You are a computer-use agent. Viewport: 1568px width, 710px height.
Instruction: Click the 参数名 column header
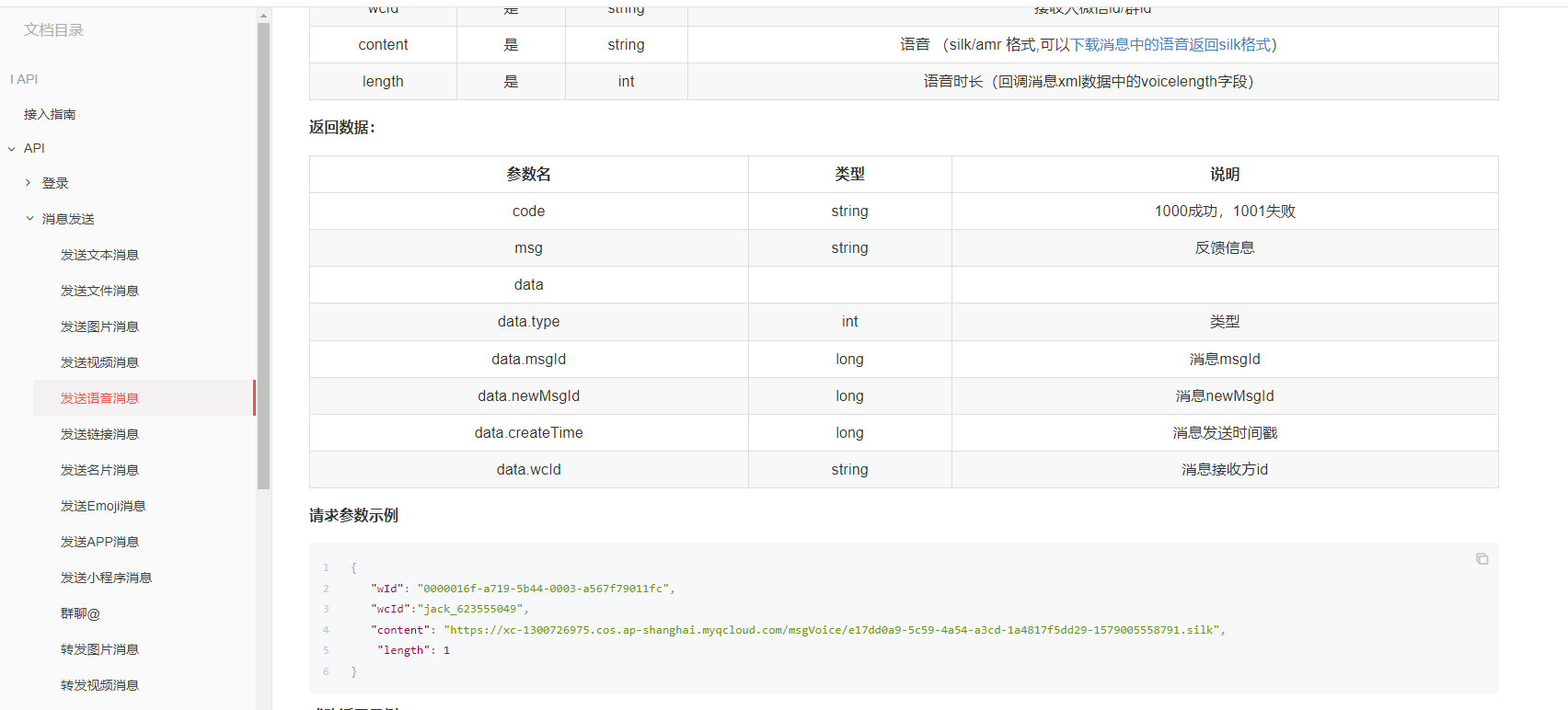[529, 174]
